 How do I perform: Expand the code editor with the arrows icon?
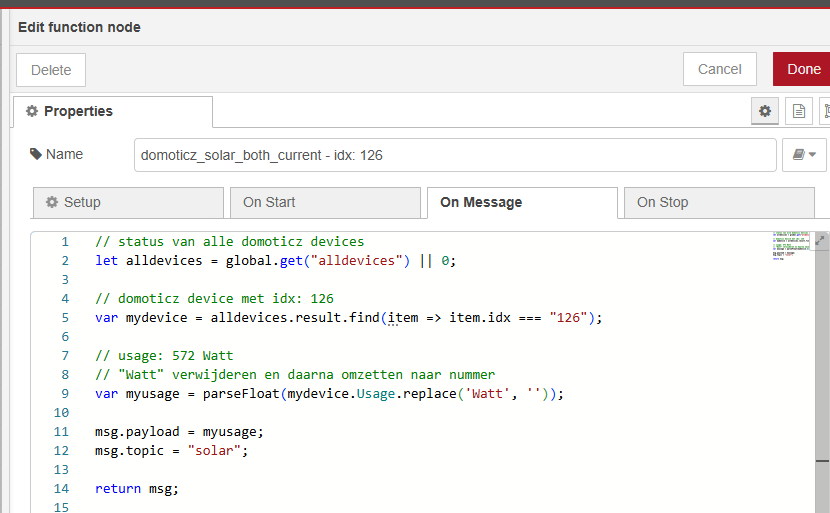[x=821, y=240]
